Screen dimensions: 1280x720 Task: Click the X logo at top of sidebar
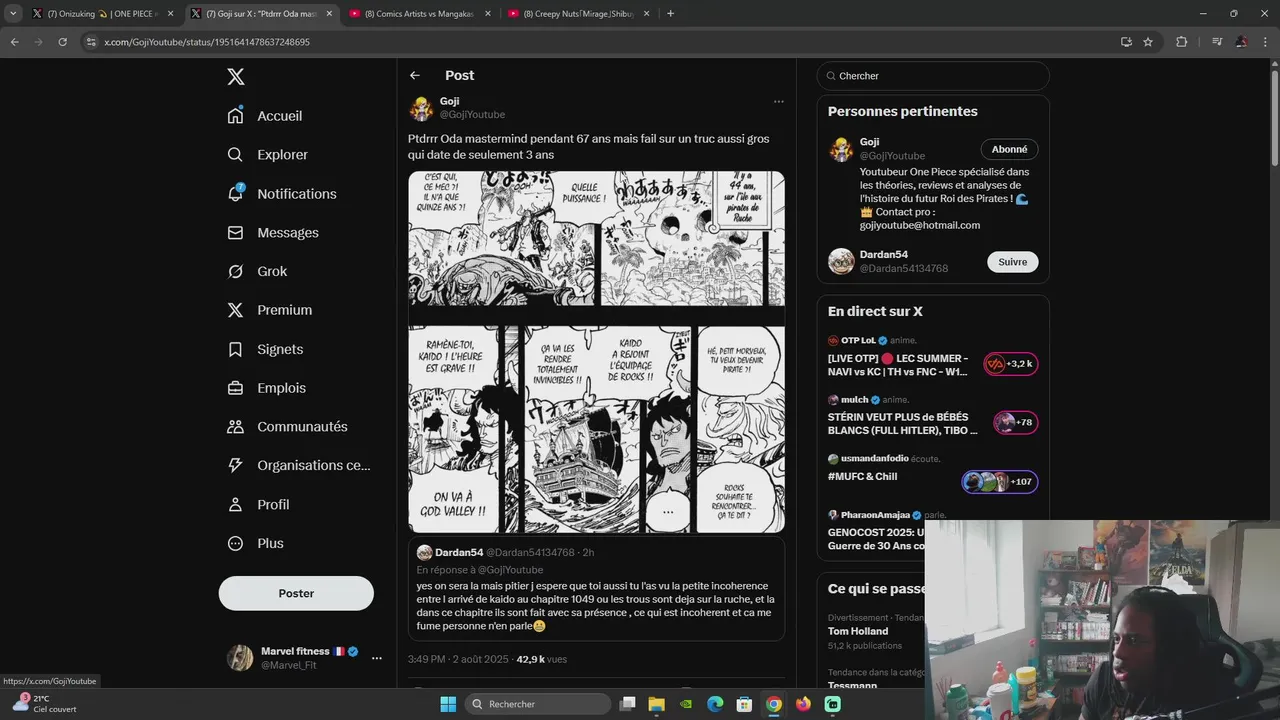pos(235,77)
